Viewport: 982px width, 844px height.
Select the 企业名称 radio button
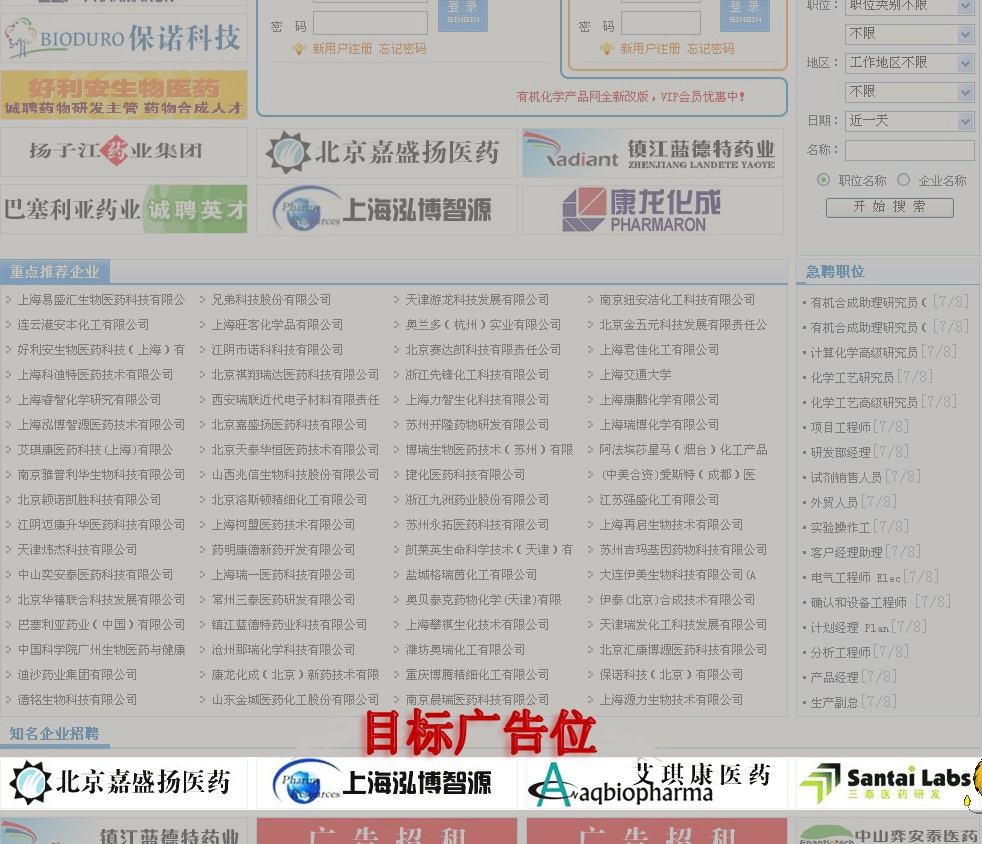(903, 180)
